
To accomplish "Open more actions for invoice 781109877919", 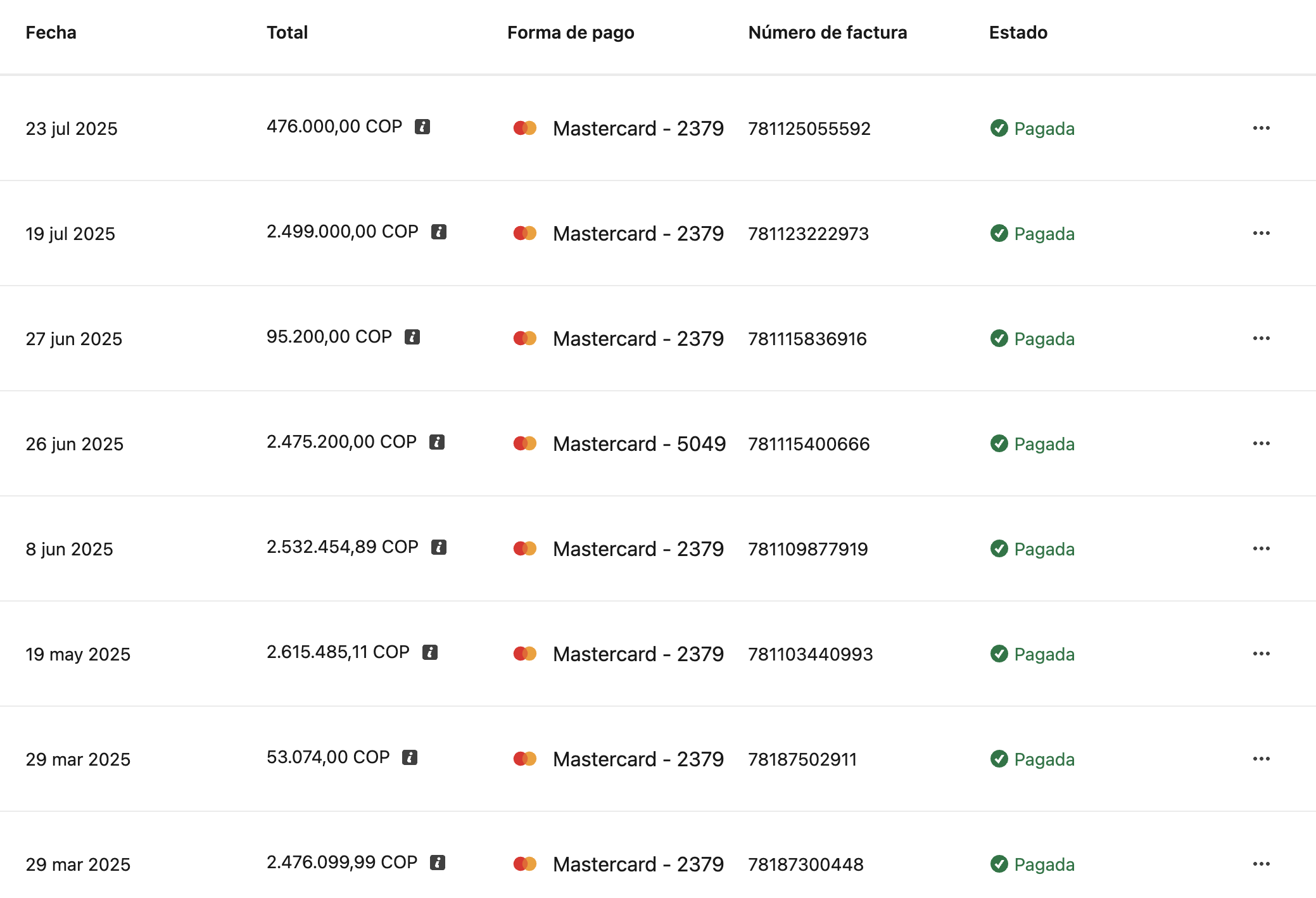I will pyautogui.click(x=1261, y=549).
